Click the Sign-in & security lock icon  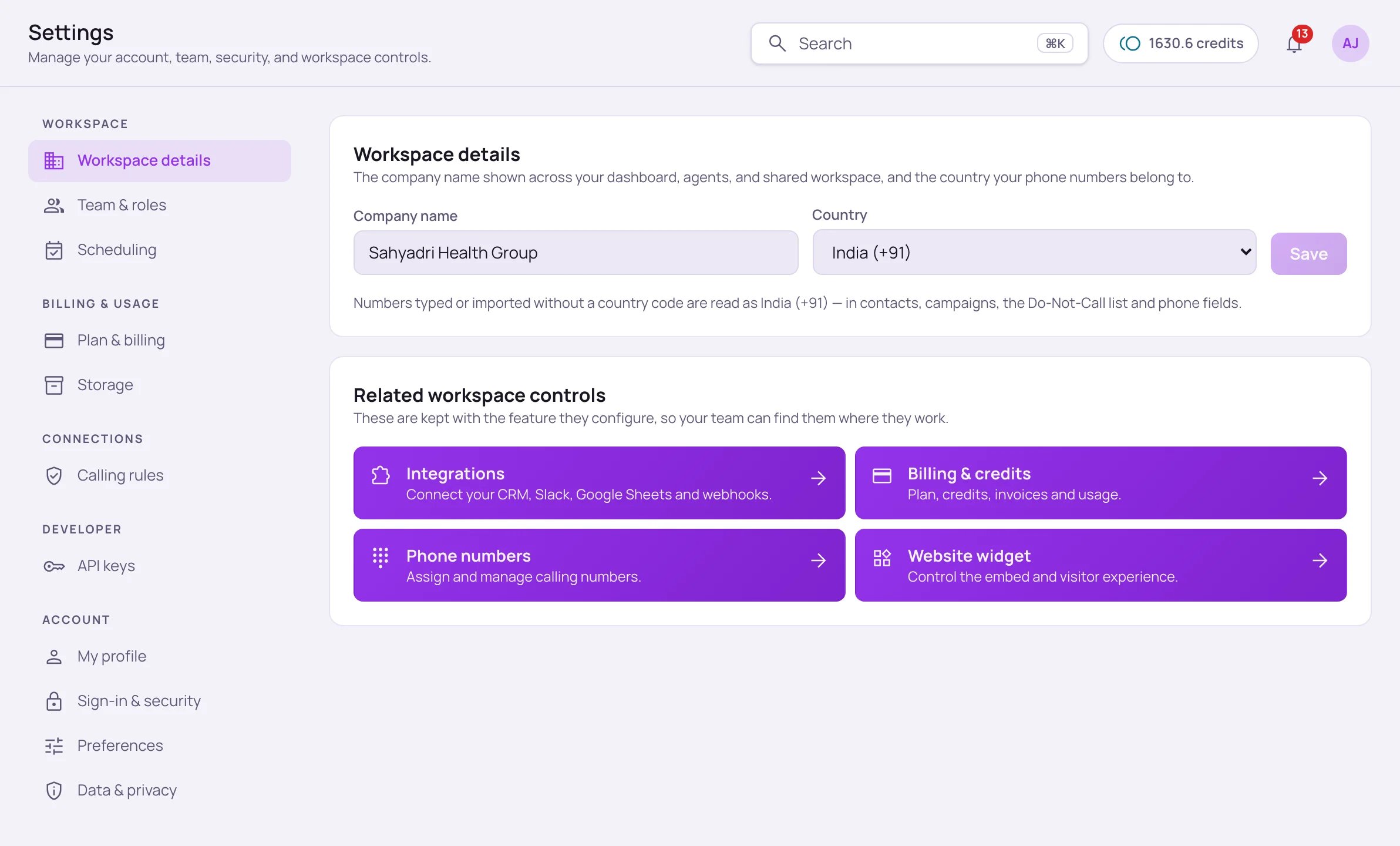[54, 701]
